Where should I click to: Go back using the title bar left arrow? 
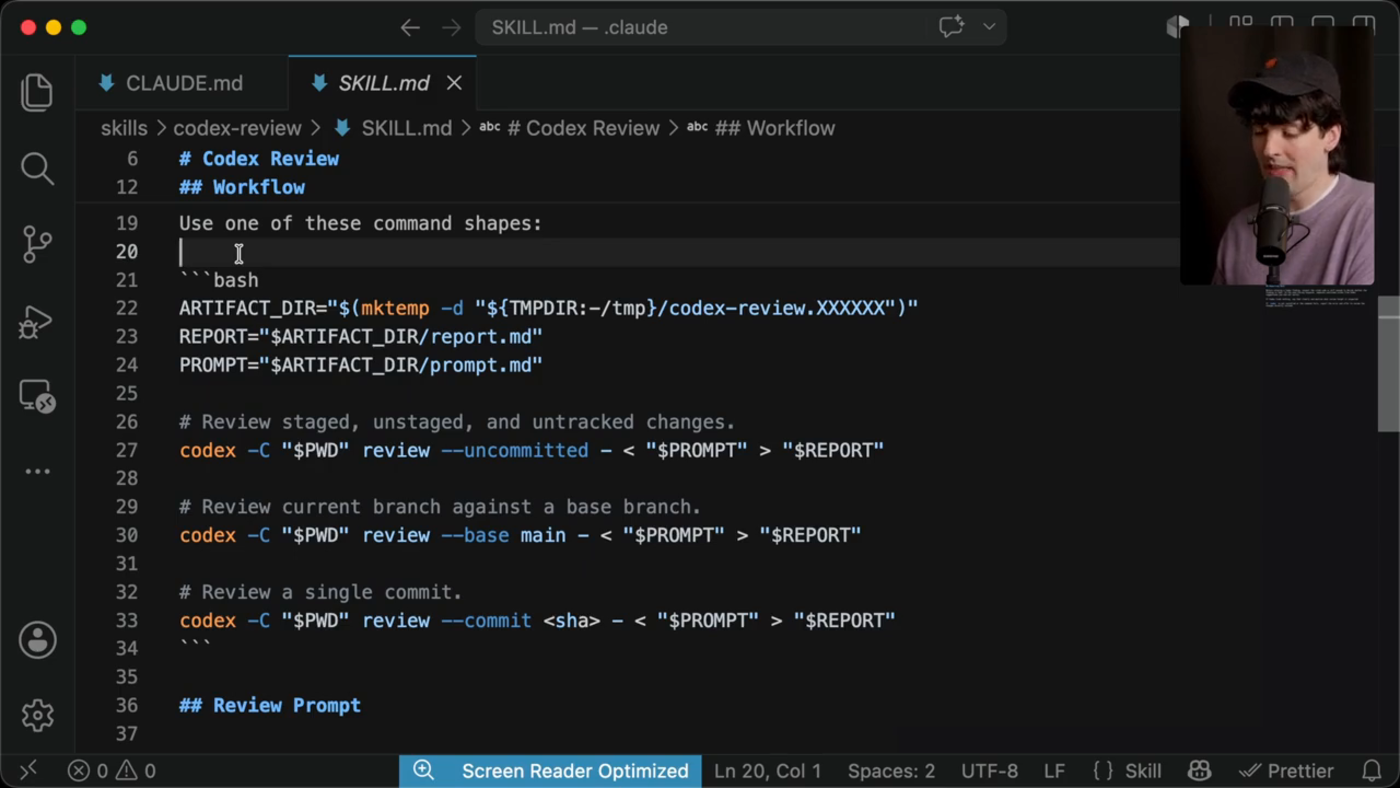[410, 28]
